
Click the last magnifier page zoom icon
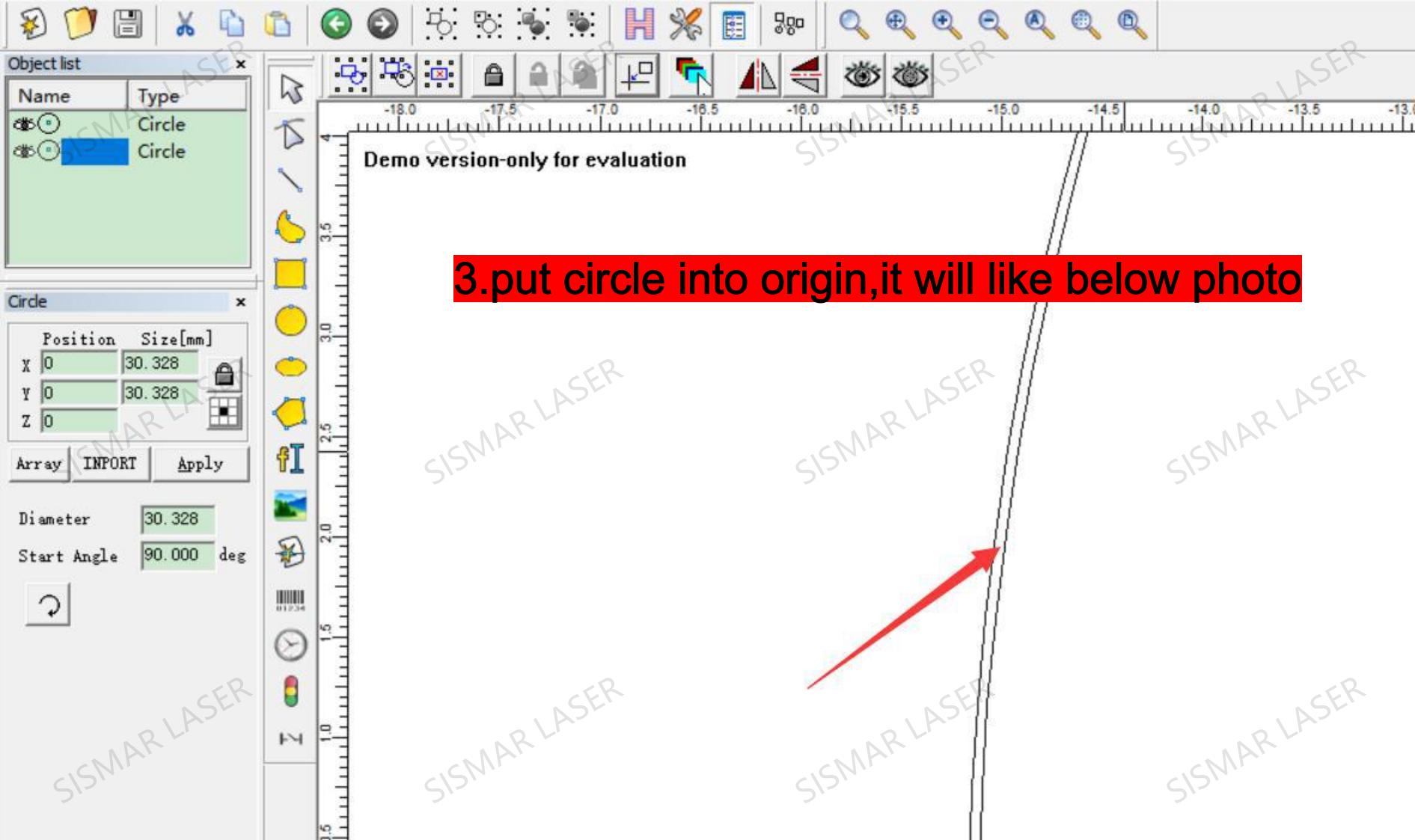1131,24
